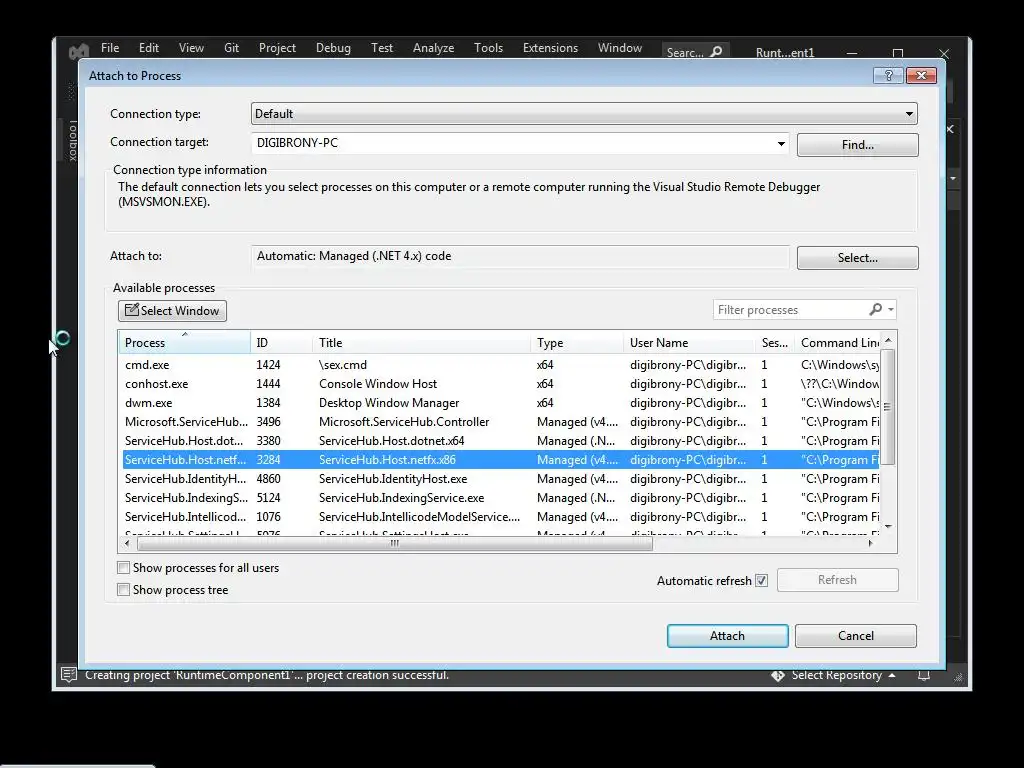Select the conhost.exe process row
The width and height of the screenshot is (1024, 768).
tap(501, 384)
